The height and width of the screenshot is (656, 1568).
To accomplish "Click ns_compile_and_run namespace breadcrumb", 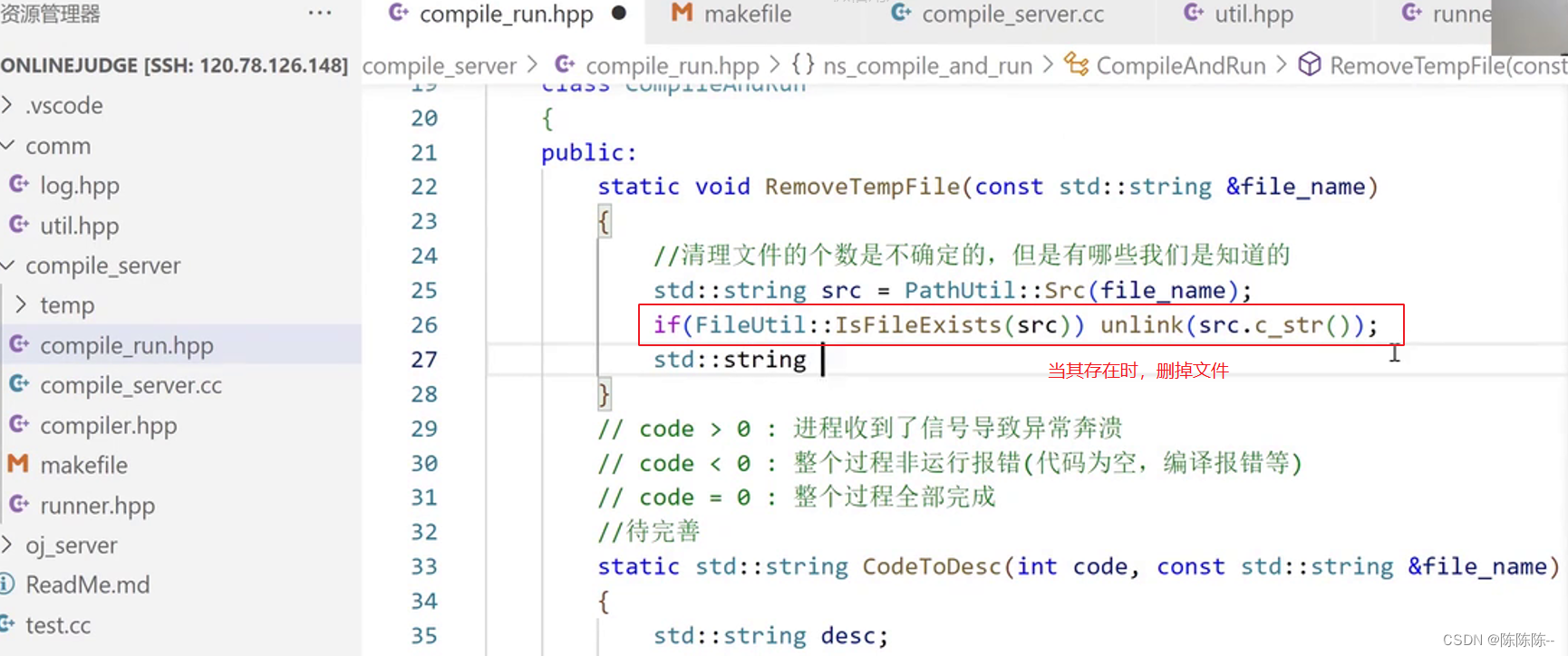I will [x=927, y=66].
